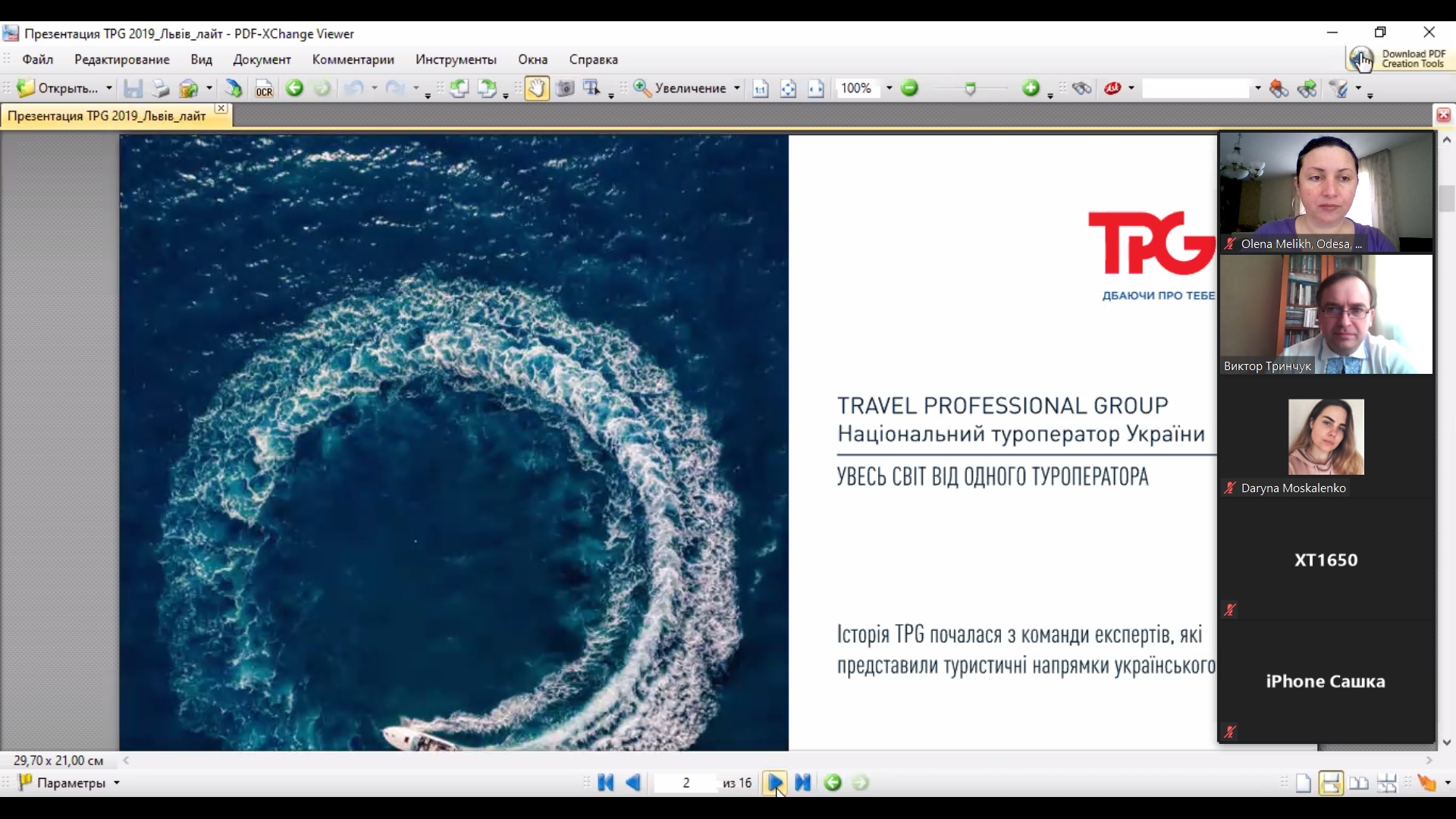
Task: Click the green plus zoom in button
Action: (1031, 88)
